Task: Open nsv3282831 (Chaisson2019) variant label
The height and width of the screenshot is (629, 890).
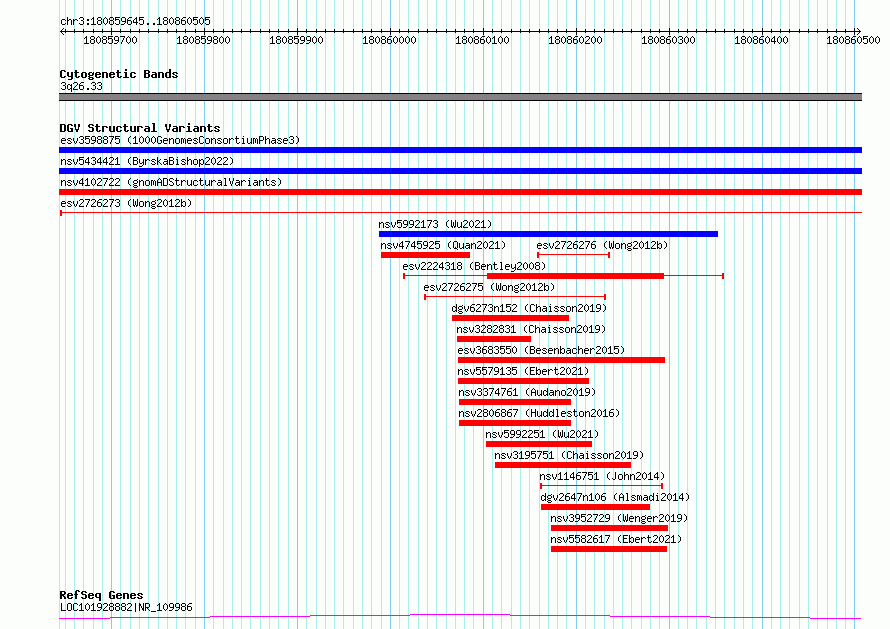Action: click(531, 329)
